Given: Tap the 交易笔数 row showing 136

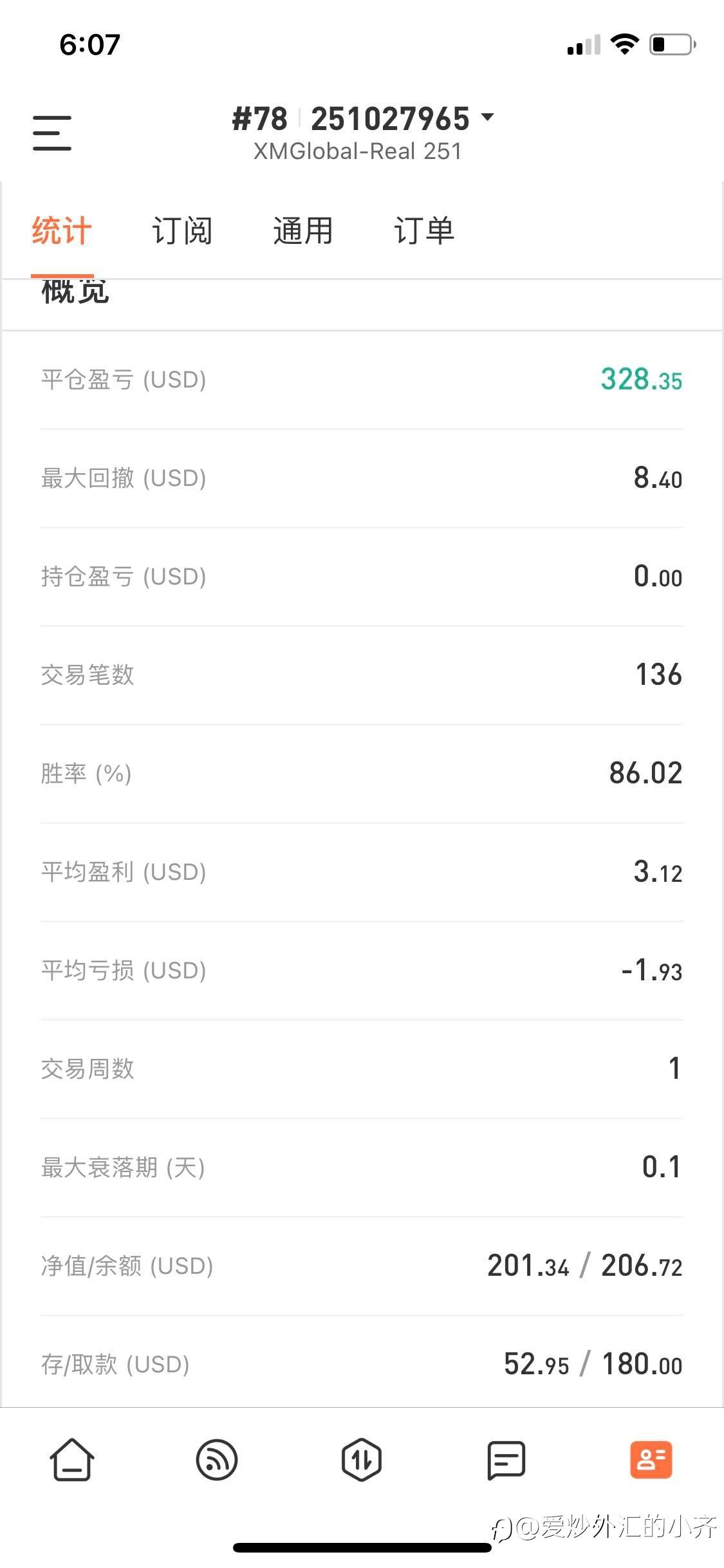Looking at the screenshot, I should (361, 675).
